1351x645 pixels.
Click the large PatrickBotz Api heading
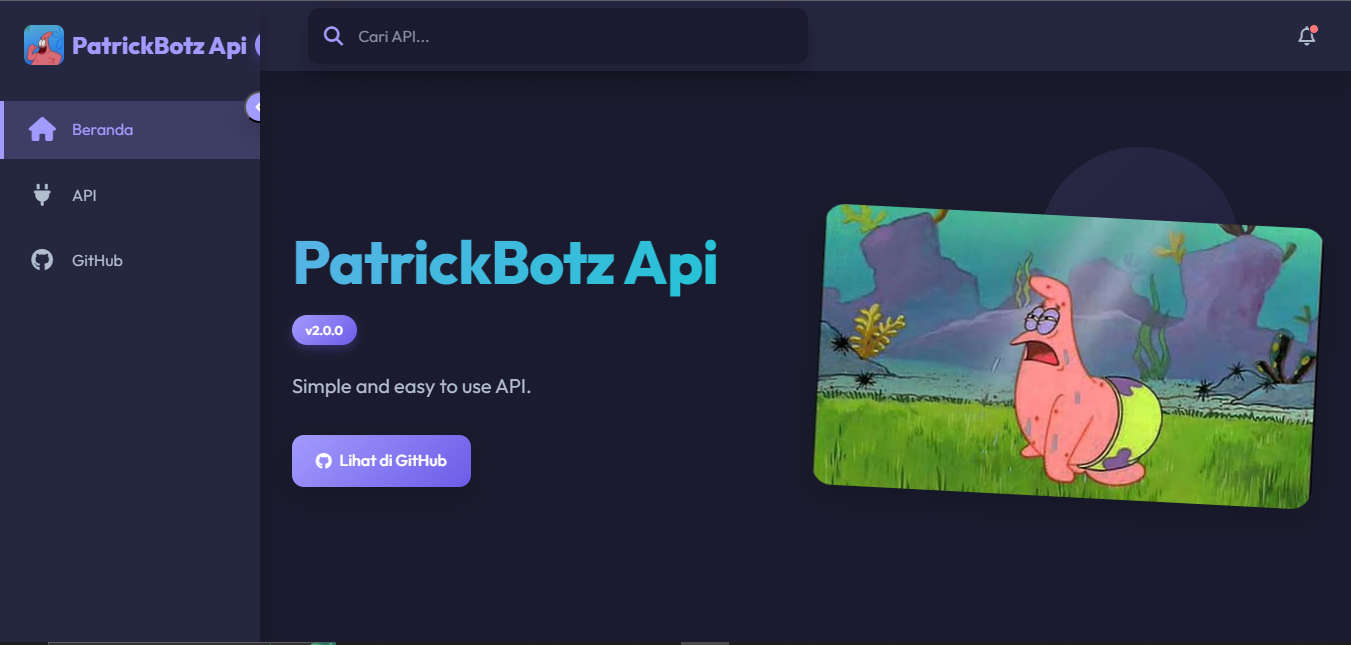[505, 264]
